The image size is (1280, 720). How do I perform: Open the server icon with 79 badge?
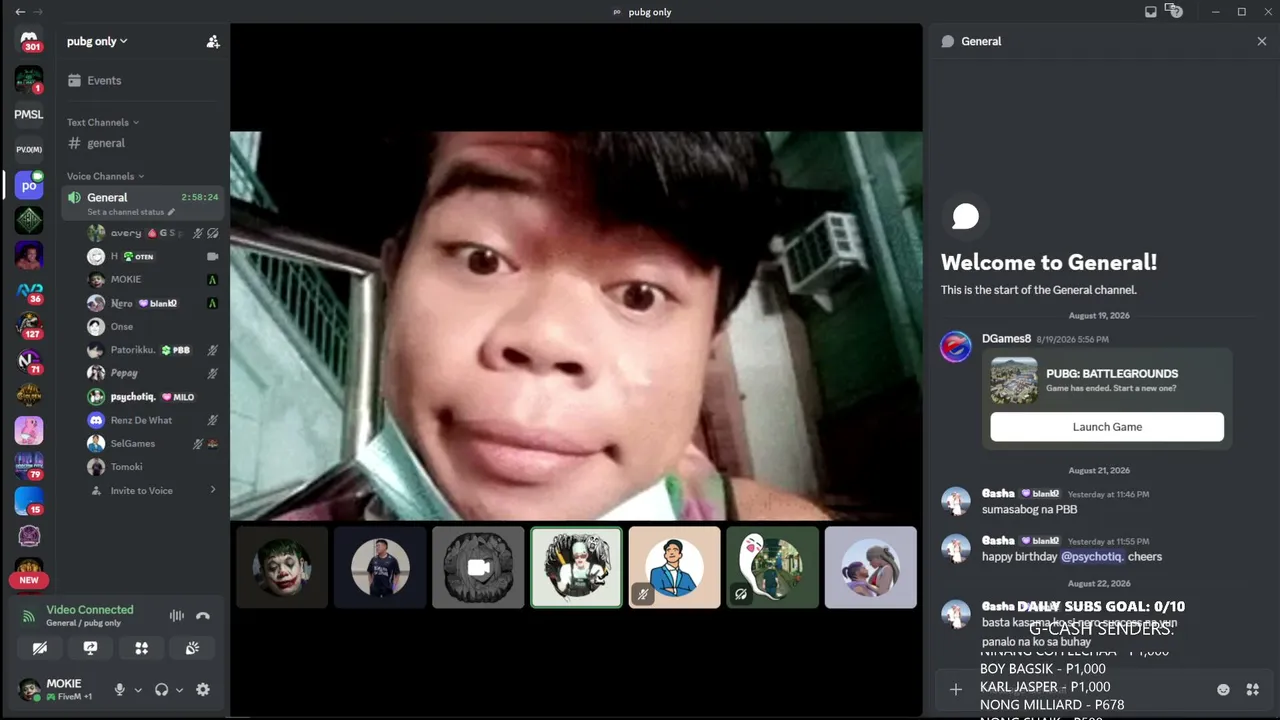click(x=29, y=466)
